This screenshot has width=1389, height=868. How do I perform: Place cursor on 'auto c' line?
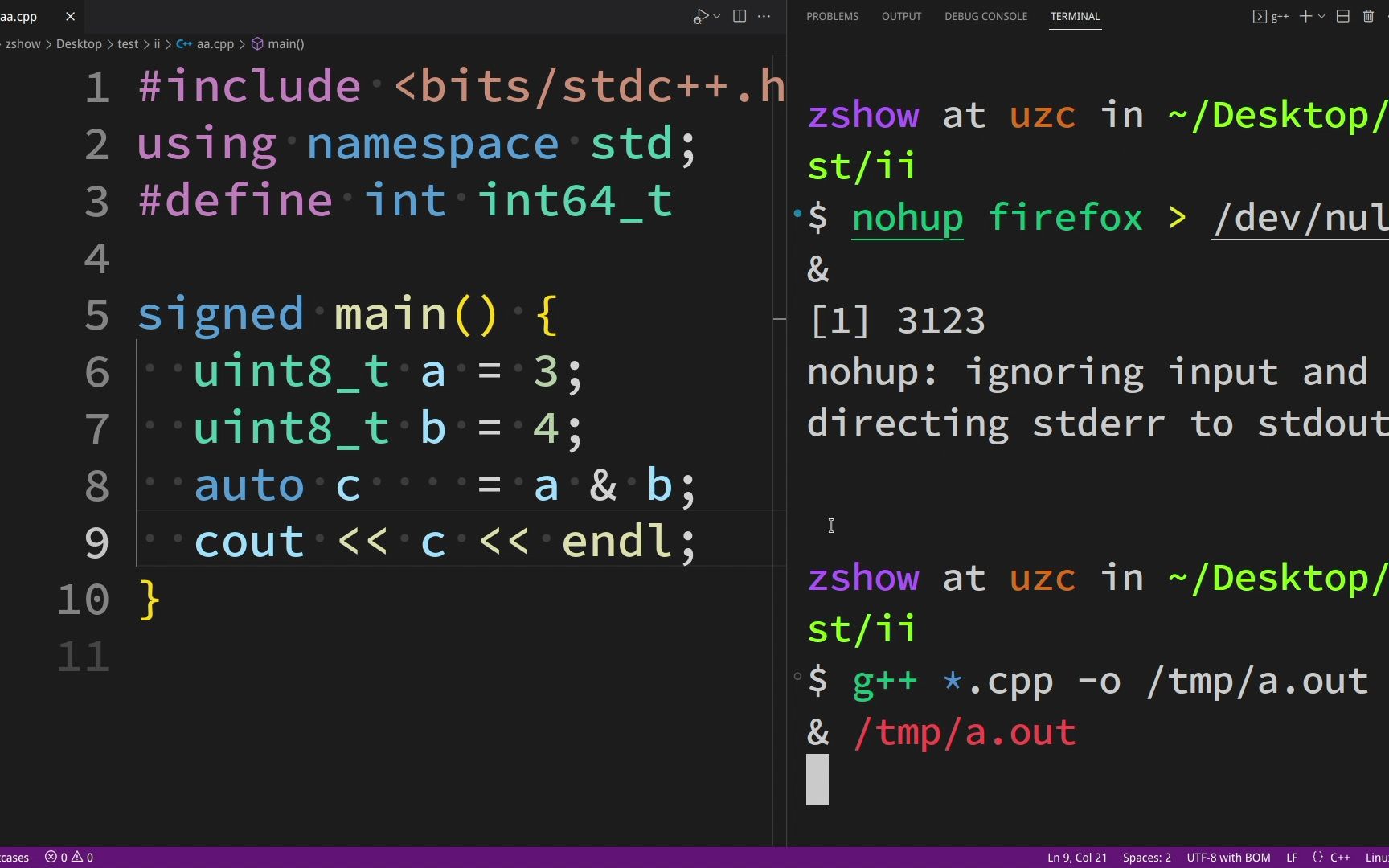pos(445,485)
